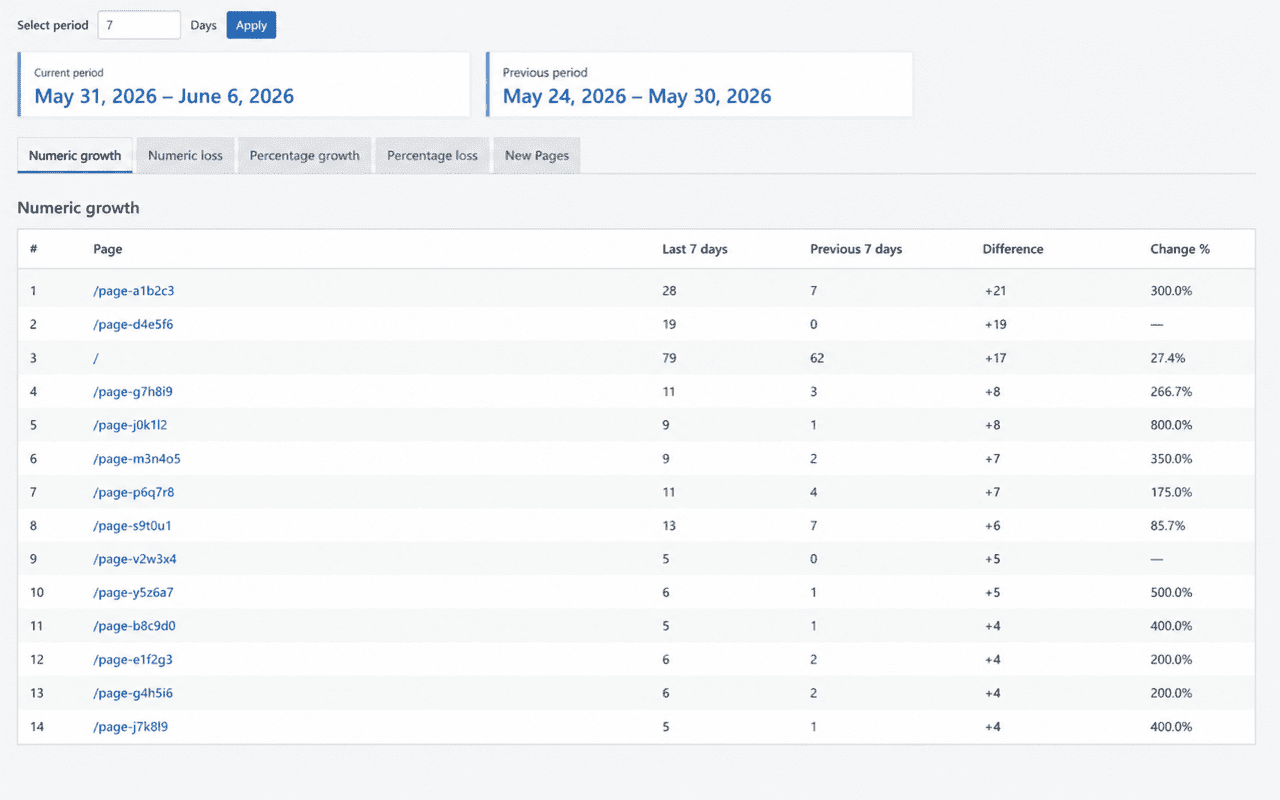Viewport: 1280px width, 800px height.
Task: Switch to the Numeric growth tab
Action: 75,155
